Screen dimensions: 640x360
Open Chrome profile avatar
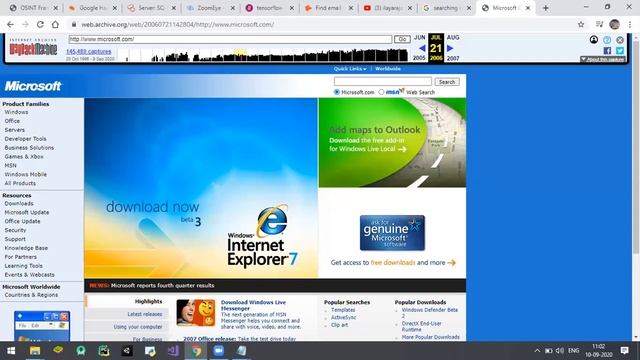pos(614,24)
